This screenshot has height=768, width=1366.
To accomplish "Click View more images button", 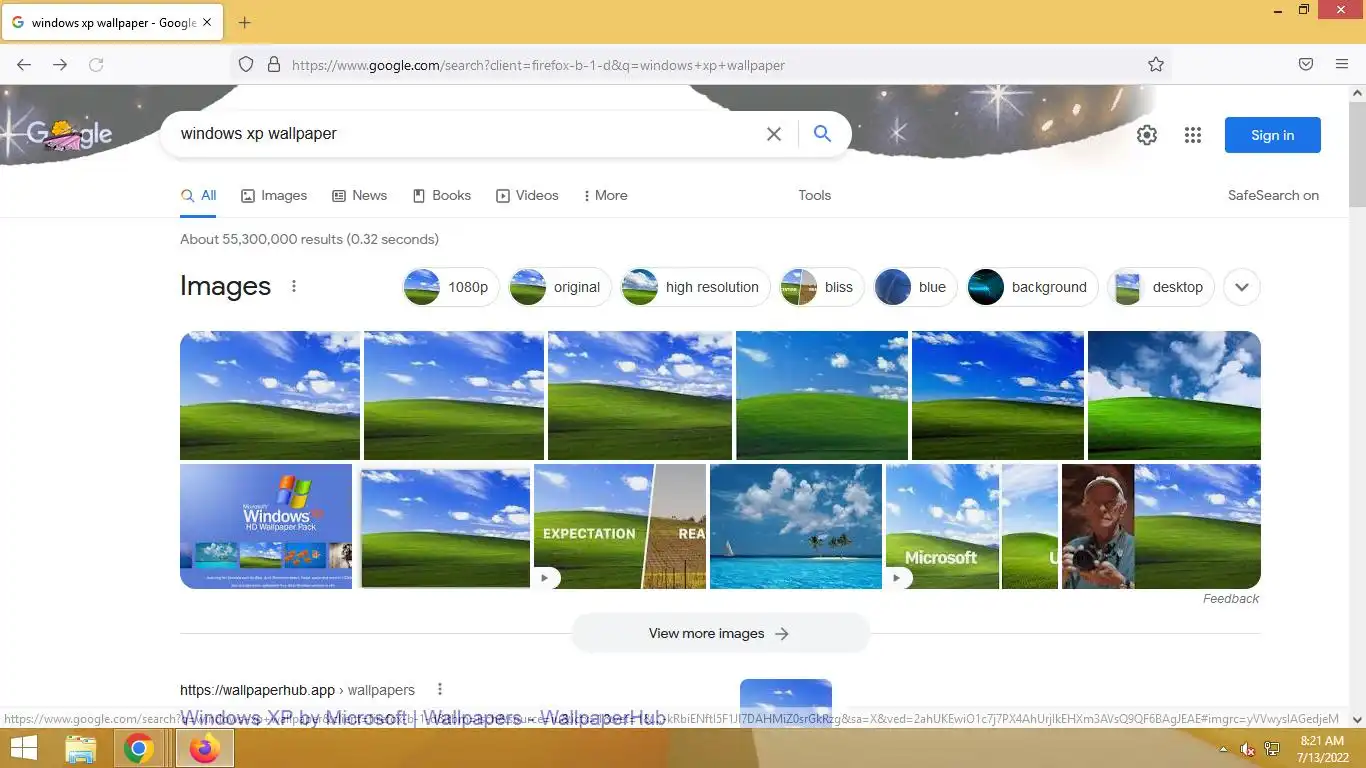I will pos(720,633).
